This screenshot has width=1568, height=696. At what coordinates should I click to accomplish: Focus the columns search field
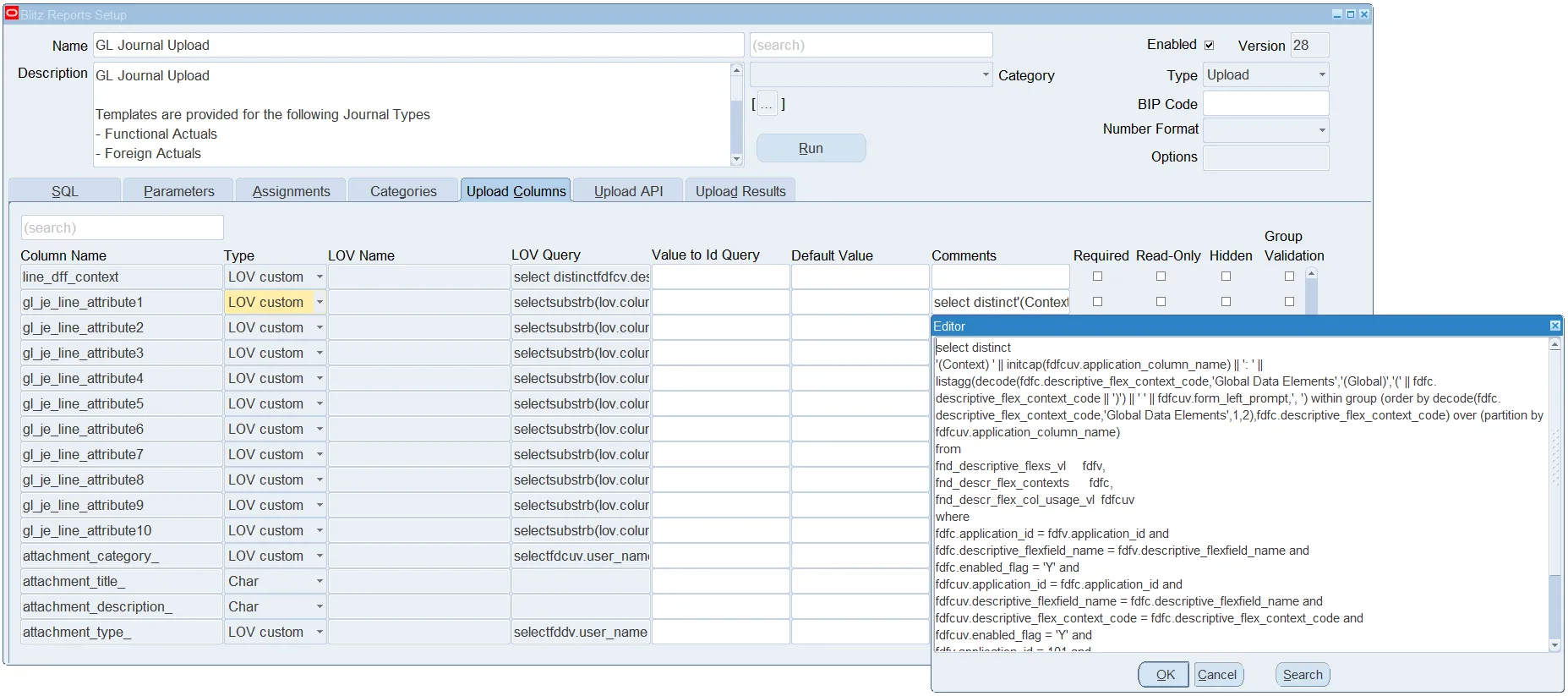tap(123, 227)
